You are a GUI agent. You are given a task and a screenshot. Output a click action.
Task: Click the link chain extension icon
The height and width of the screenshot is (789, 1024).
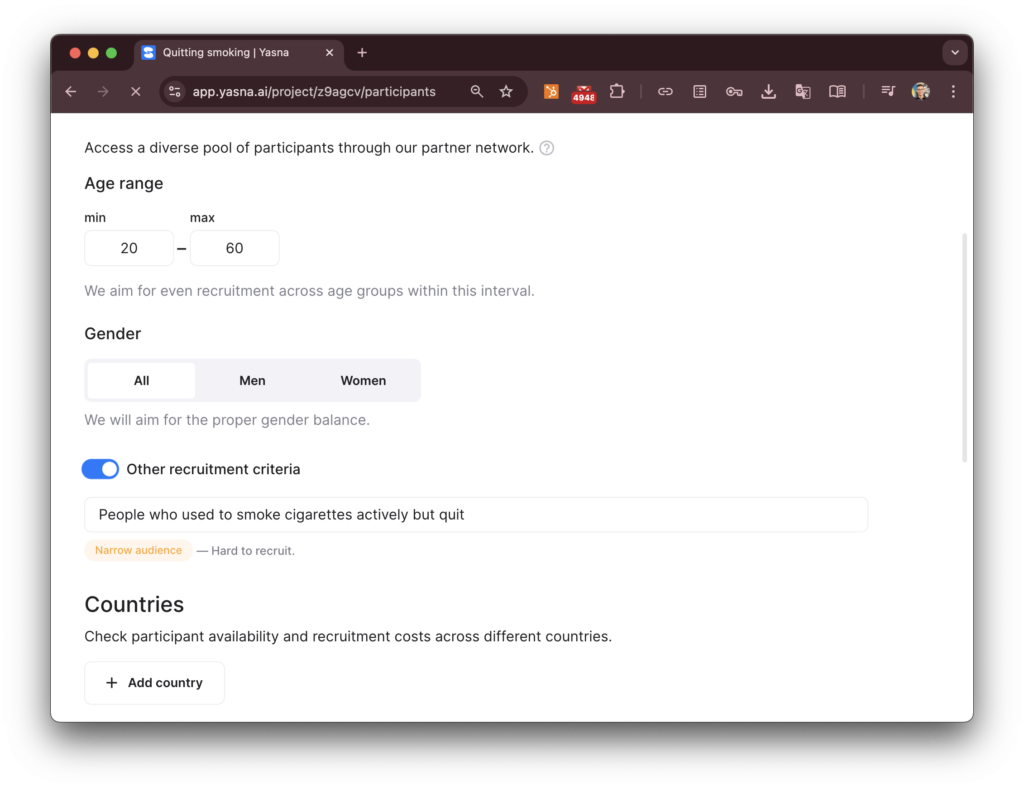[665, 91]
